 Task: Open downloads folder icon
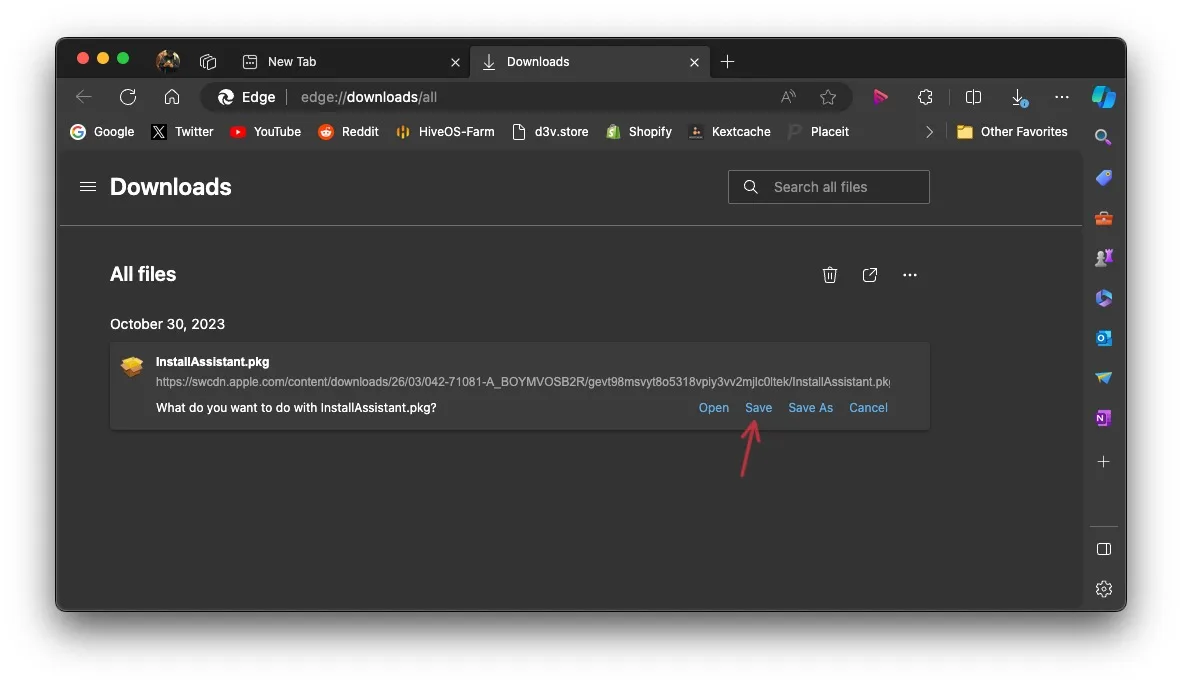[x=870, y=275]
